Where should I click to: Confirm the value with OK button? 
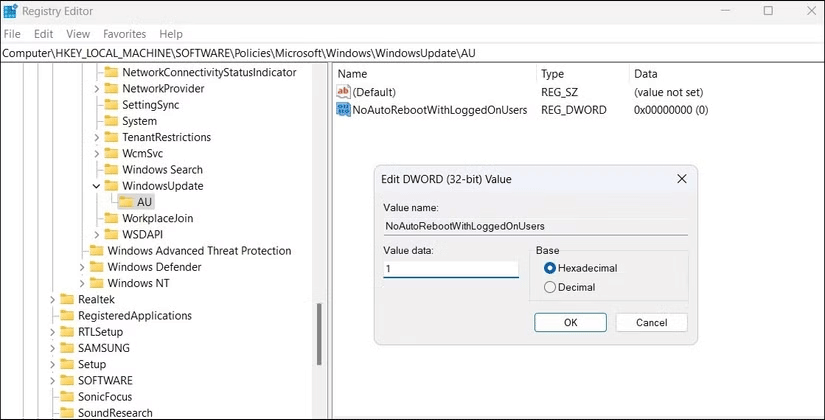click(x=570, y=322)
